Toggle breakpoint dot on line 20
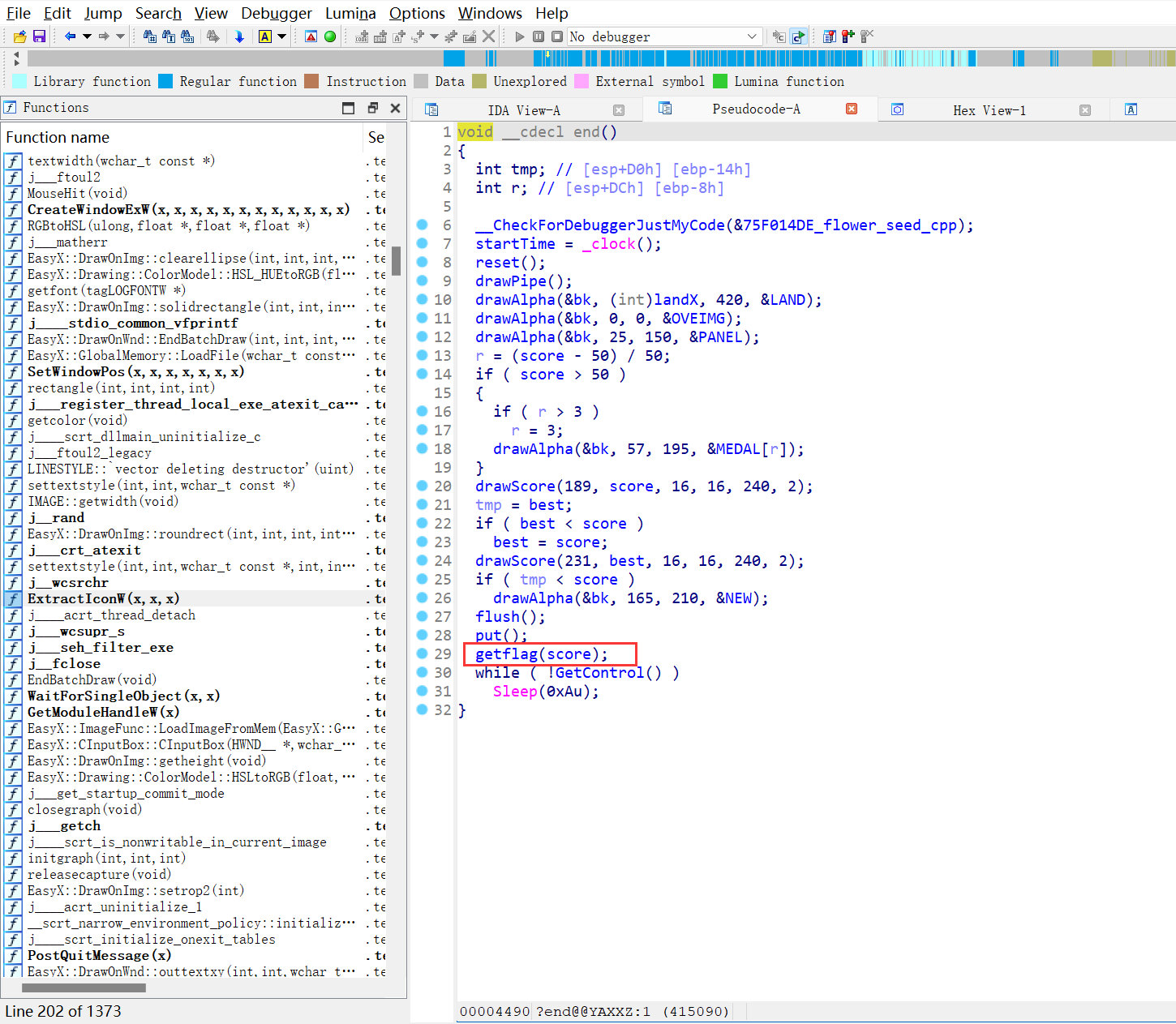The height and width of the screenshot is (1024, 1176). click(422, 486)
